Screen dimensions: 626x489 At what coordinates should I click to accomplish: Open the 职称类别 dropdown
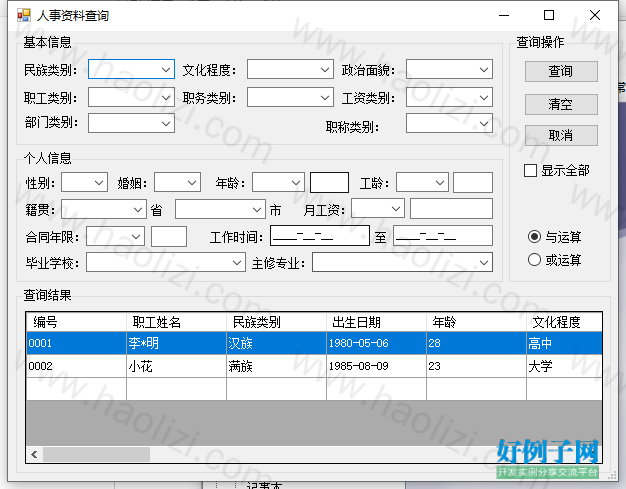point(449,123)
